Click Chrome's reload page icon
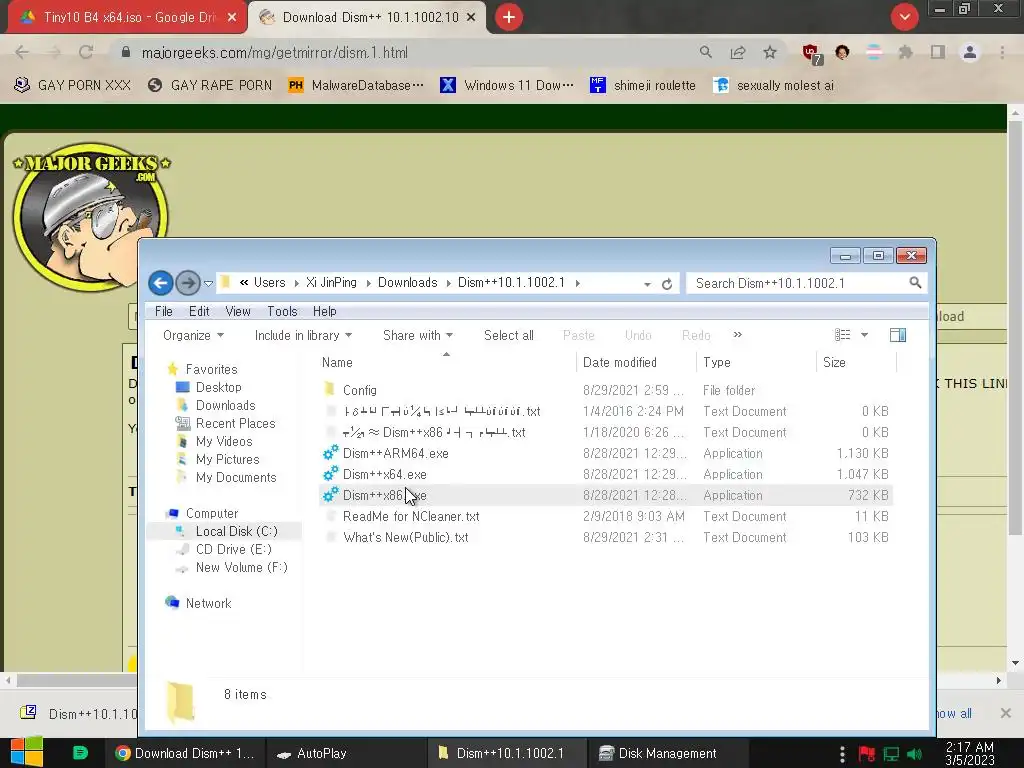This screenshot has width=1024, height=768. coord(86,52)
